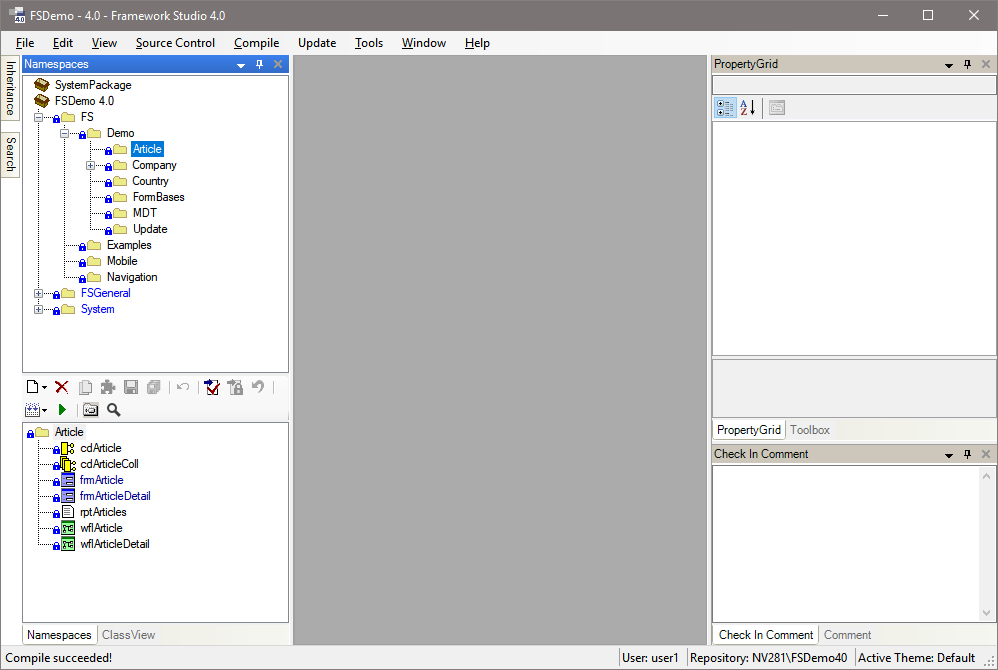This screenshot has width=998, height=670.
Task: Open the search magnifier tool
Action: click(113, 409)
